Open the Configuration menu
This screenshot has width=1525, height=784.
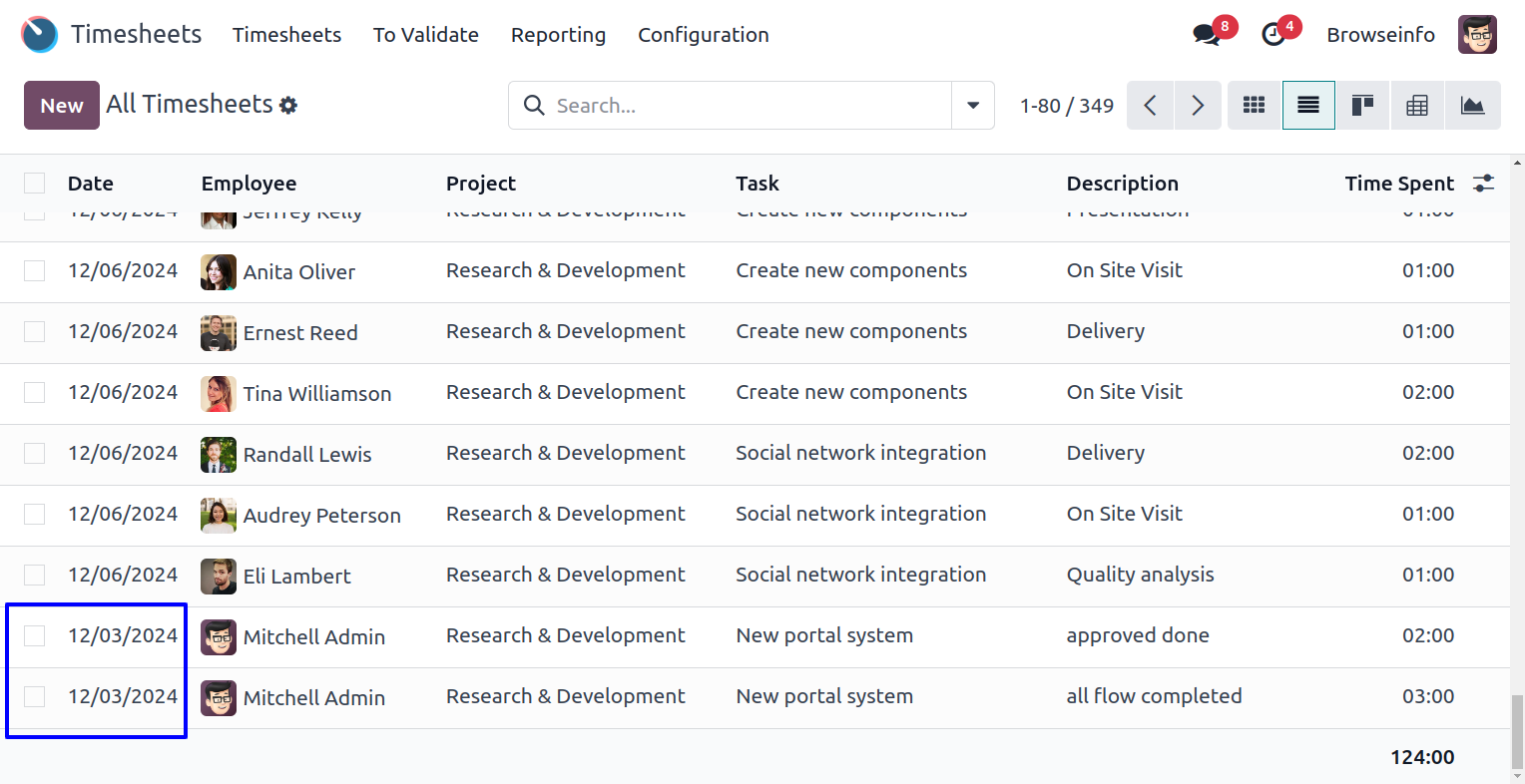[703, 35]
